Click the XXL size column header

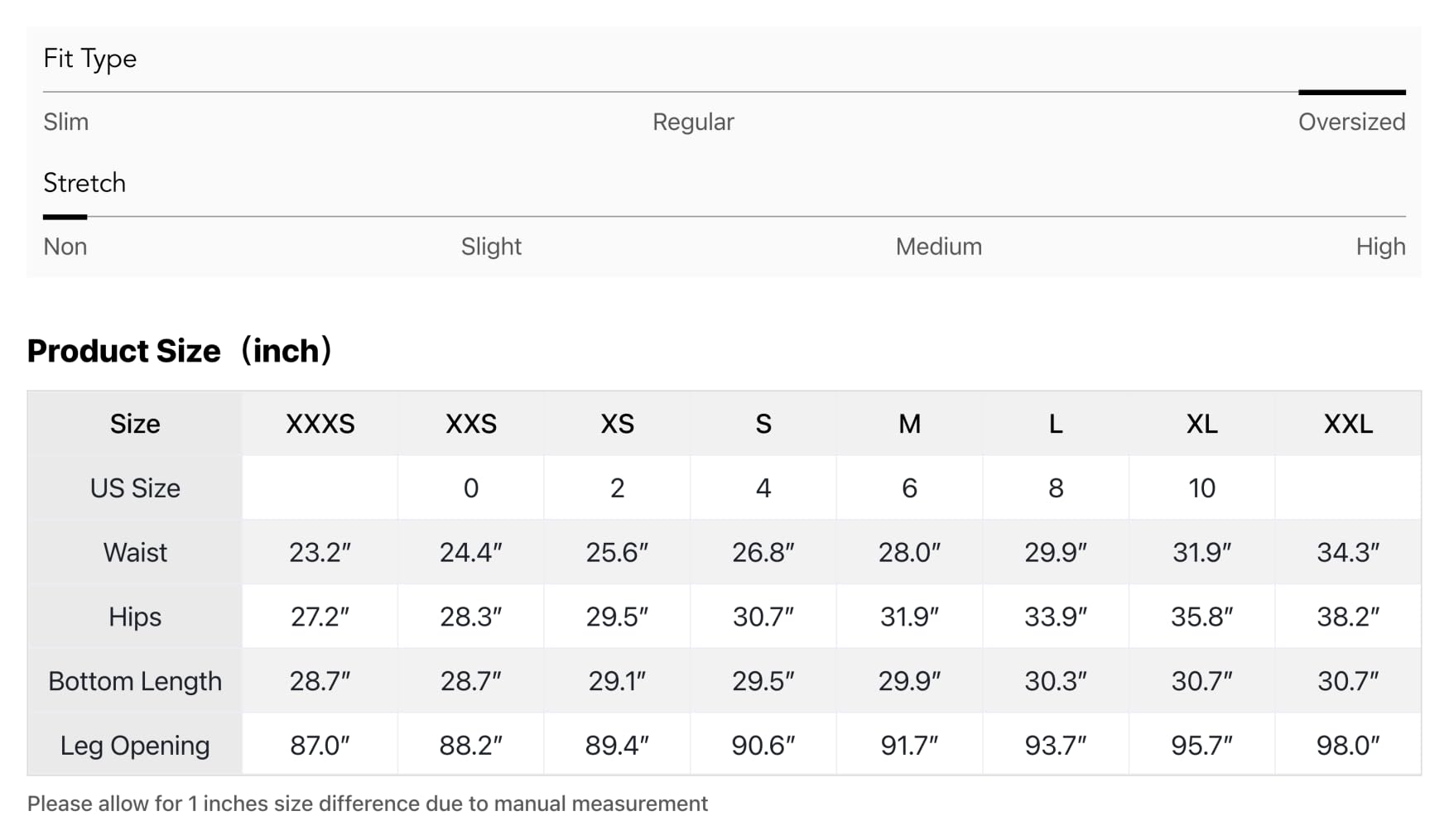coord(1348,424)
